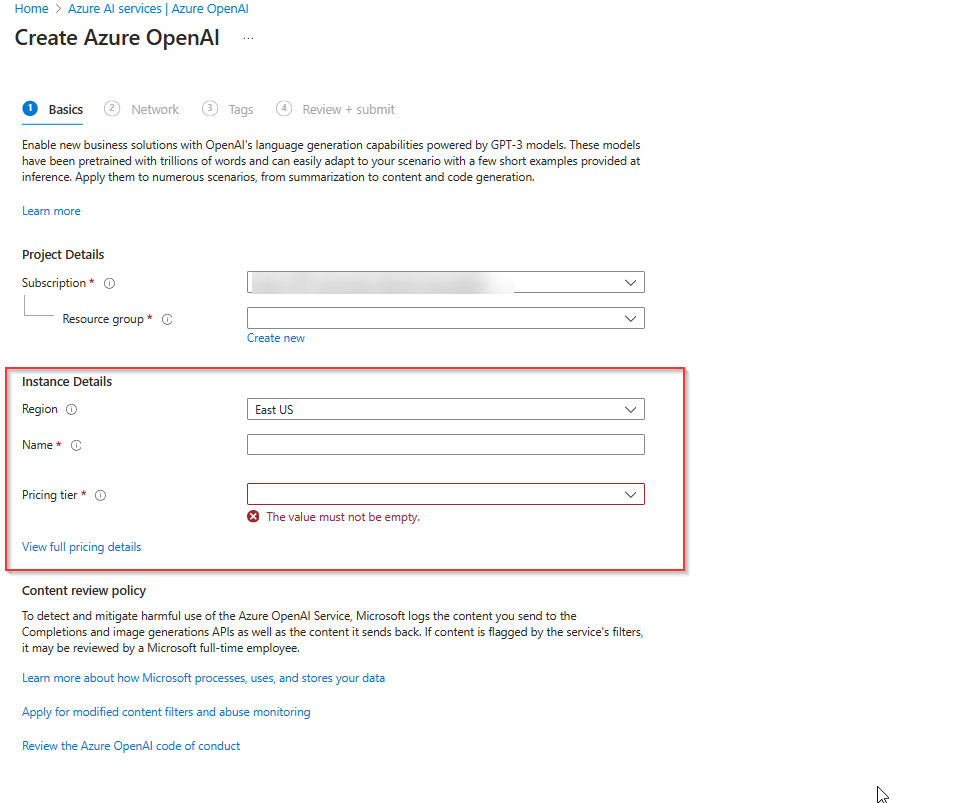This screenshot has width=954, height=803.
Task: Select the step 2 circle for Network
Action: pyautogui.click(x=111, y=108)
